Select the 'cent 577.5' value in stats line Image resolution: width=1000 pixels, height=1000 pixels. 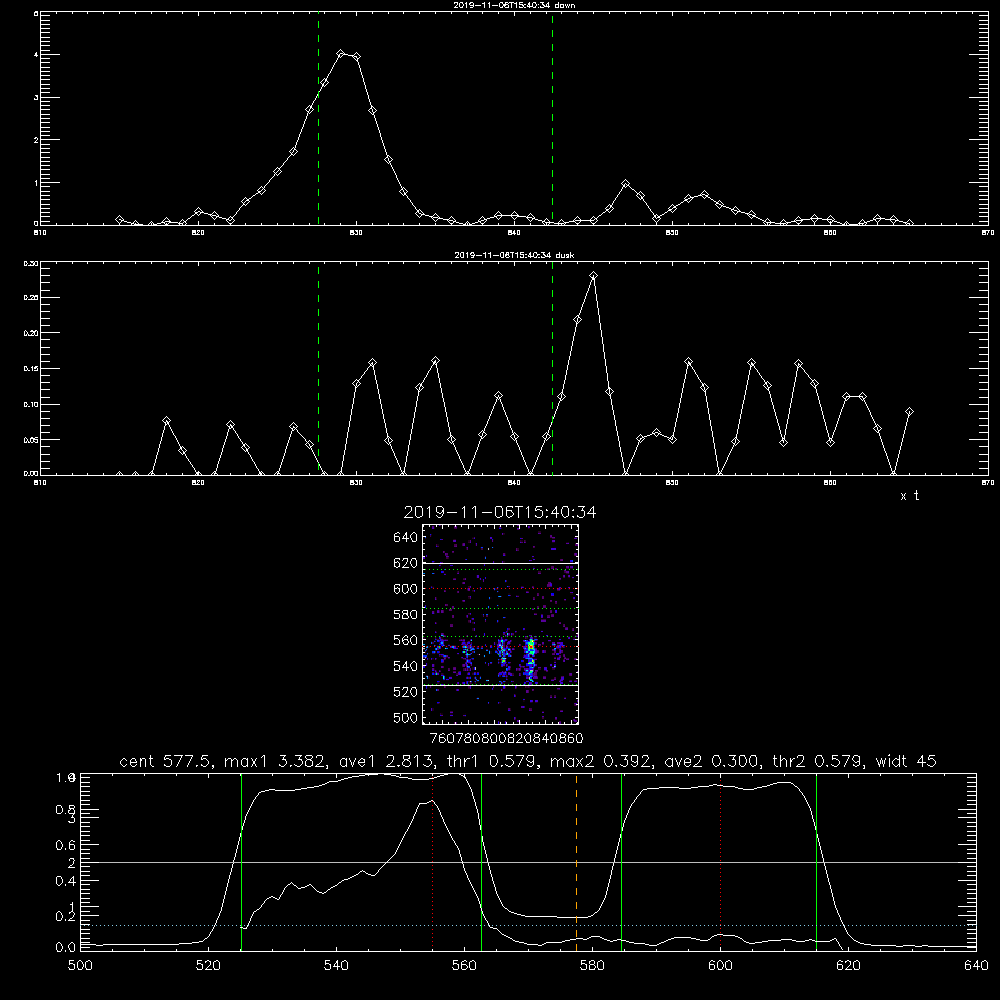click(165, 761)
